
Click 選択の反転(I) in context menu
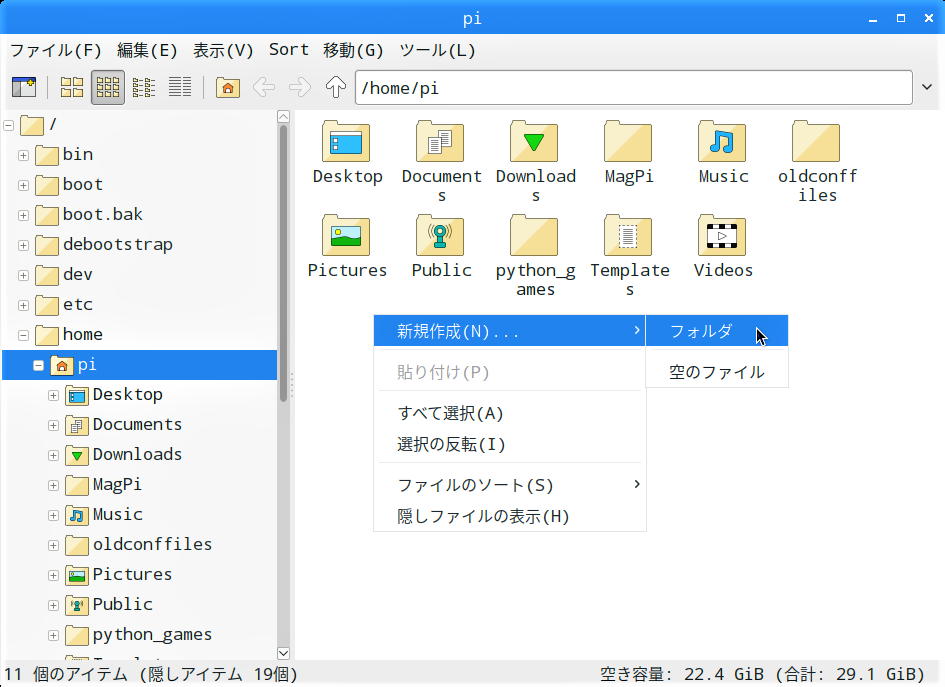pyautogui.click(x=509, y=445)
